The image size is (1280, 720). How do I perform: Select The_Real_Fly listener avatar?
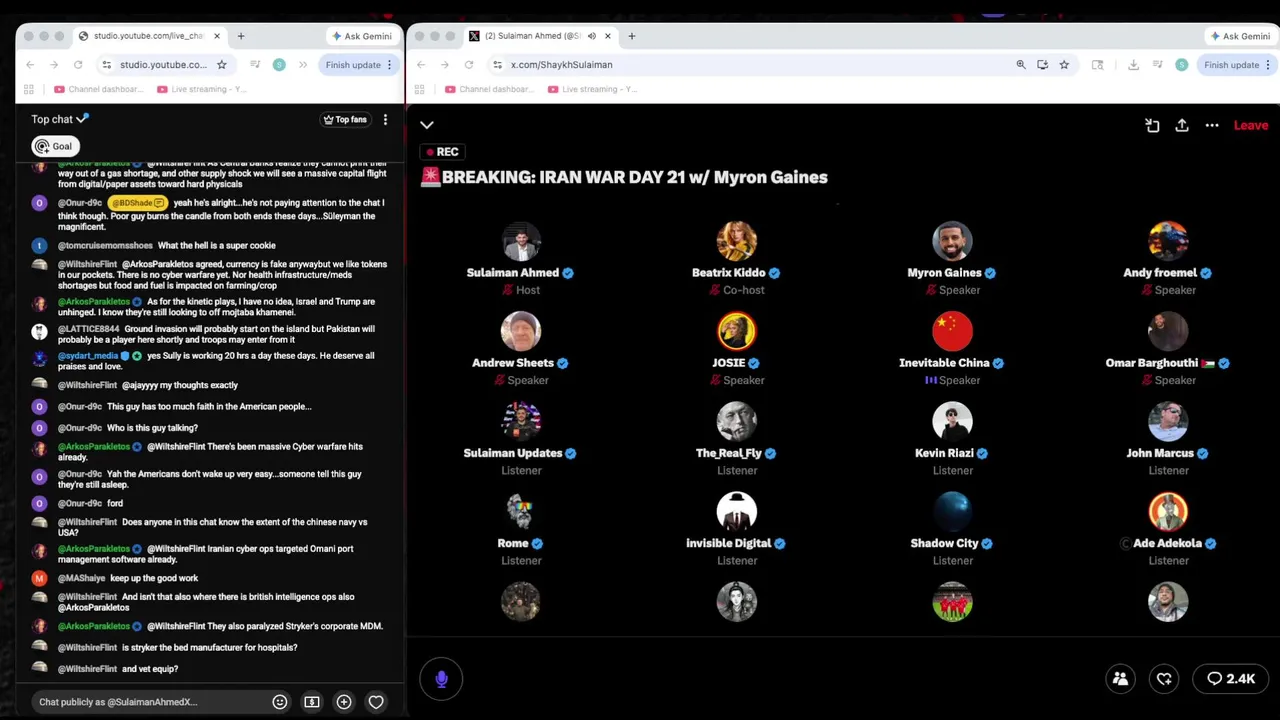click(737, 421)
